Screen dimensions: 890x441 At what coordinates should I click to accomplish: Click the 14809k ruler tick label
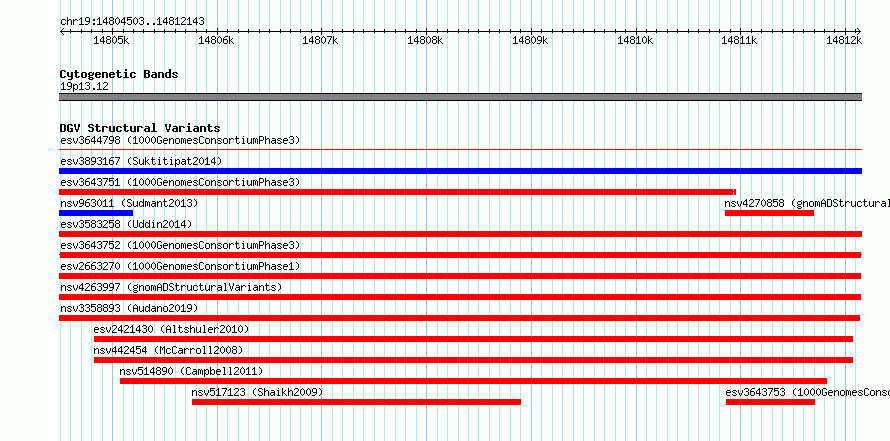click(530, 40)
